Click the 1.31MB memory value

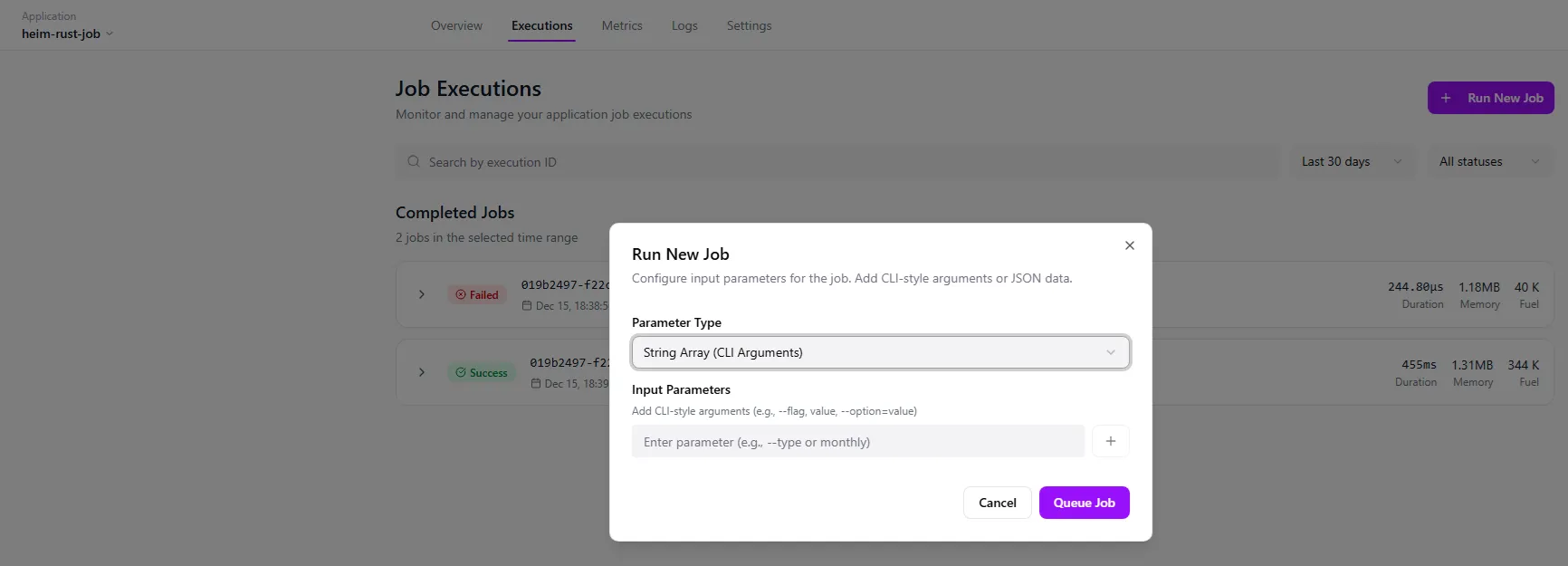[1472, 365]
